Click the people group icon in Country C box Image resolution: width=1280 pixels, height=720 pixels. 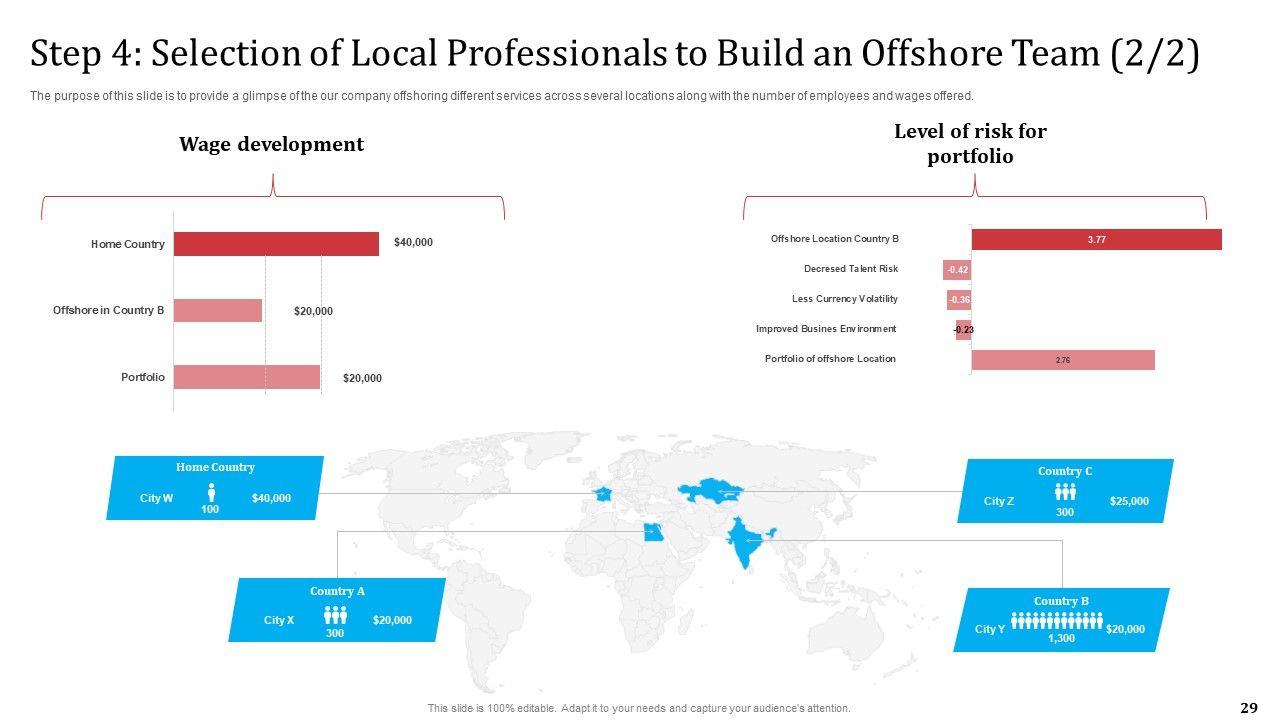[1065, 492]
